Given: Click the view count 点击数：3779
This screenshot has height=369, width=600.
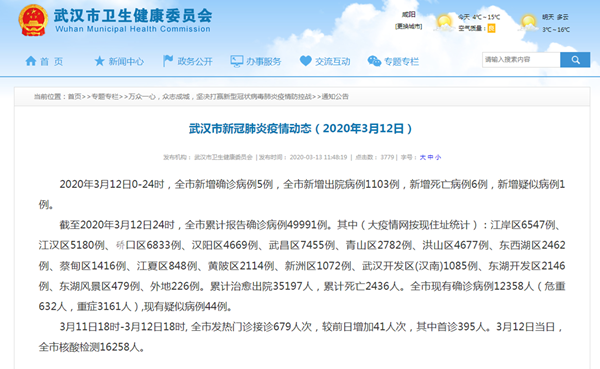Looking at the screenshot, I should [375, 157].
